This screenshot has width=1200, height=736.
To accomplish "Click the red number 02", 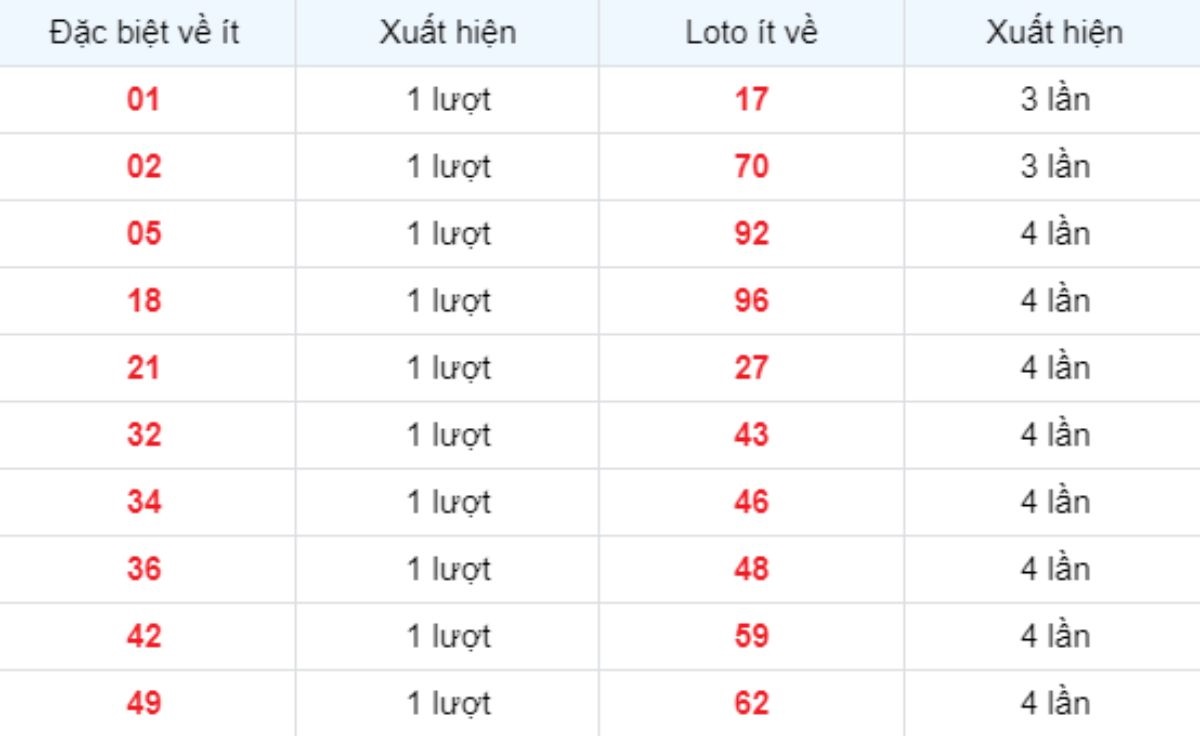I will pos(144,167).
